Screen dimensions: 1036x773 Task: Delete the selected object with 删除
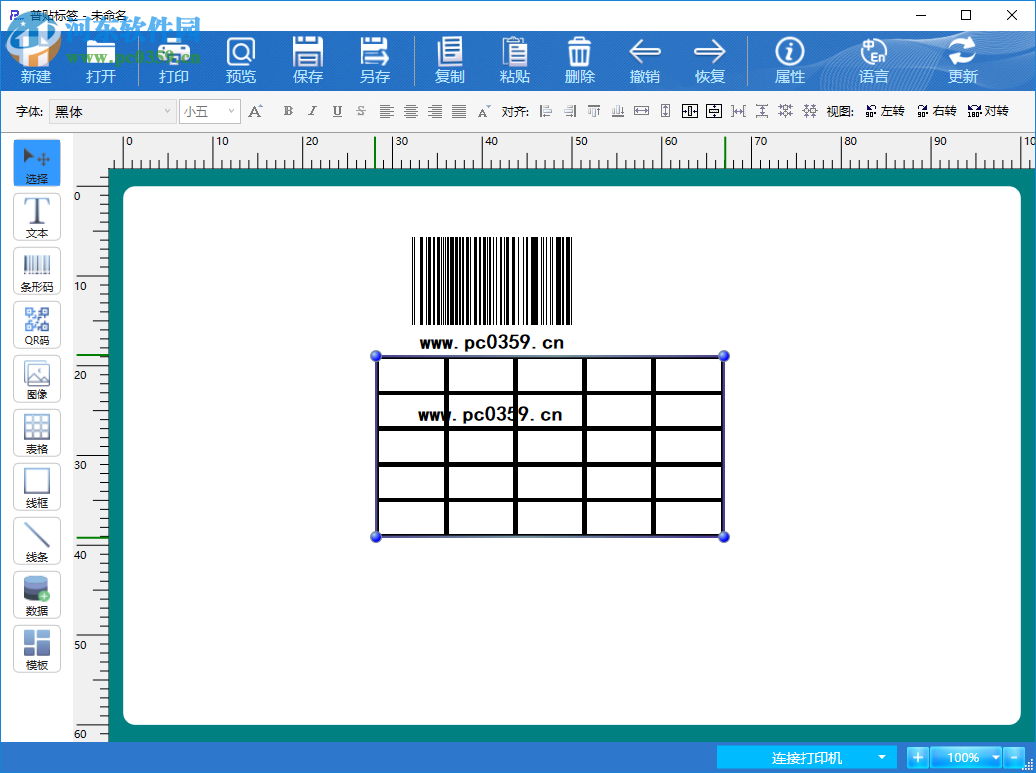point(579,60)
